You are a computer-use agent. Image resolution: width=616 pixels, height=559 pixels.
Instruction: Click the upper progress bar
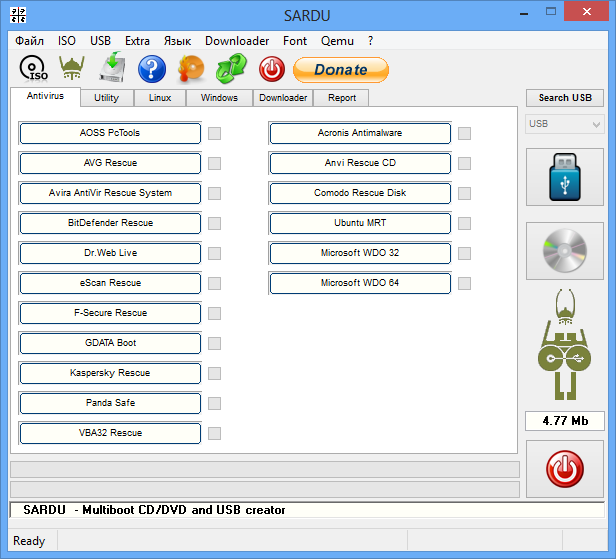coord(265,469)
